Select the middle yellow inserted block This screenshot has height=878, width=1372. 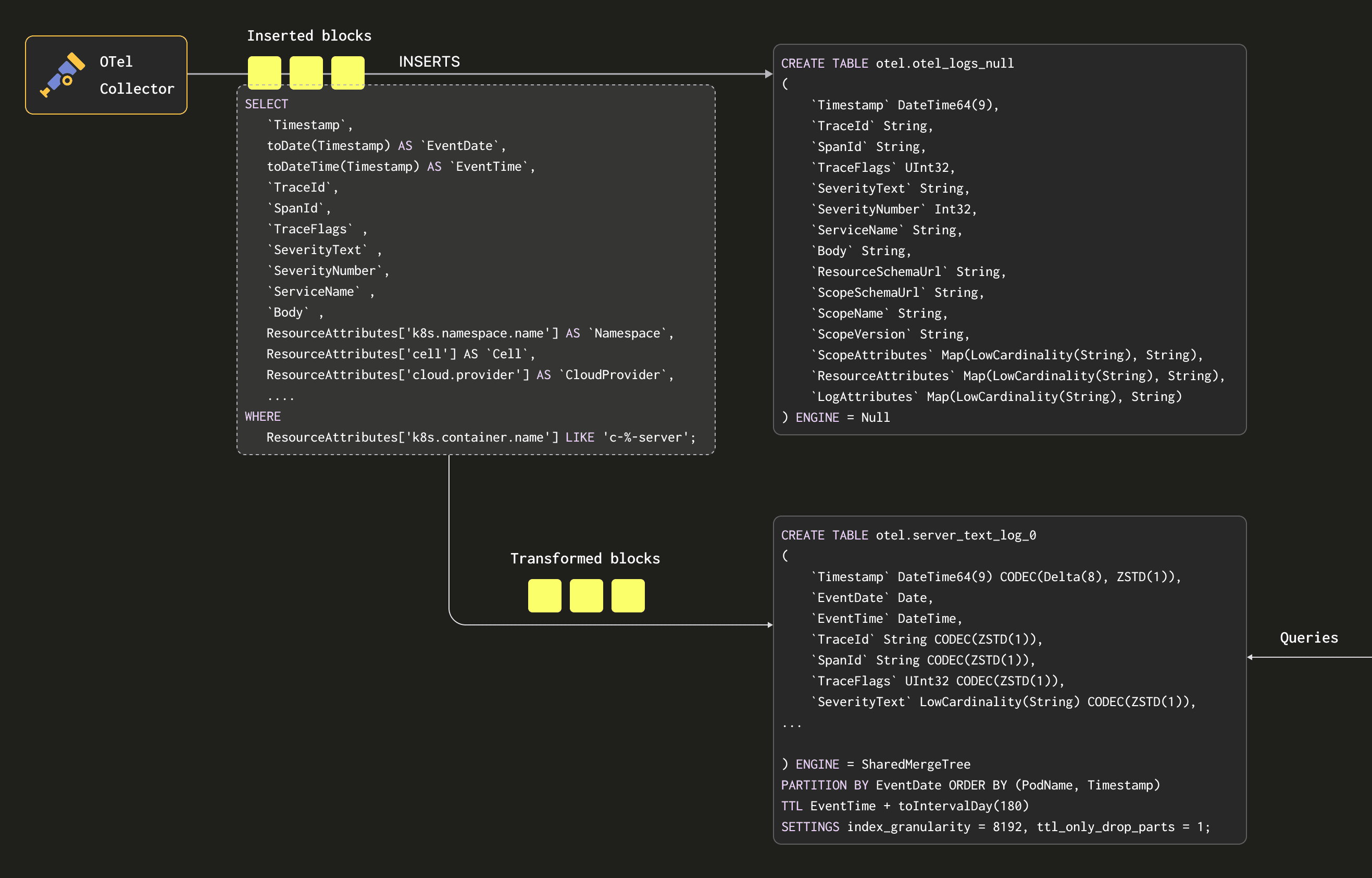306,72
